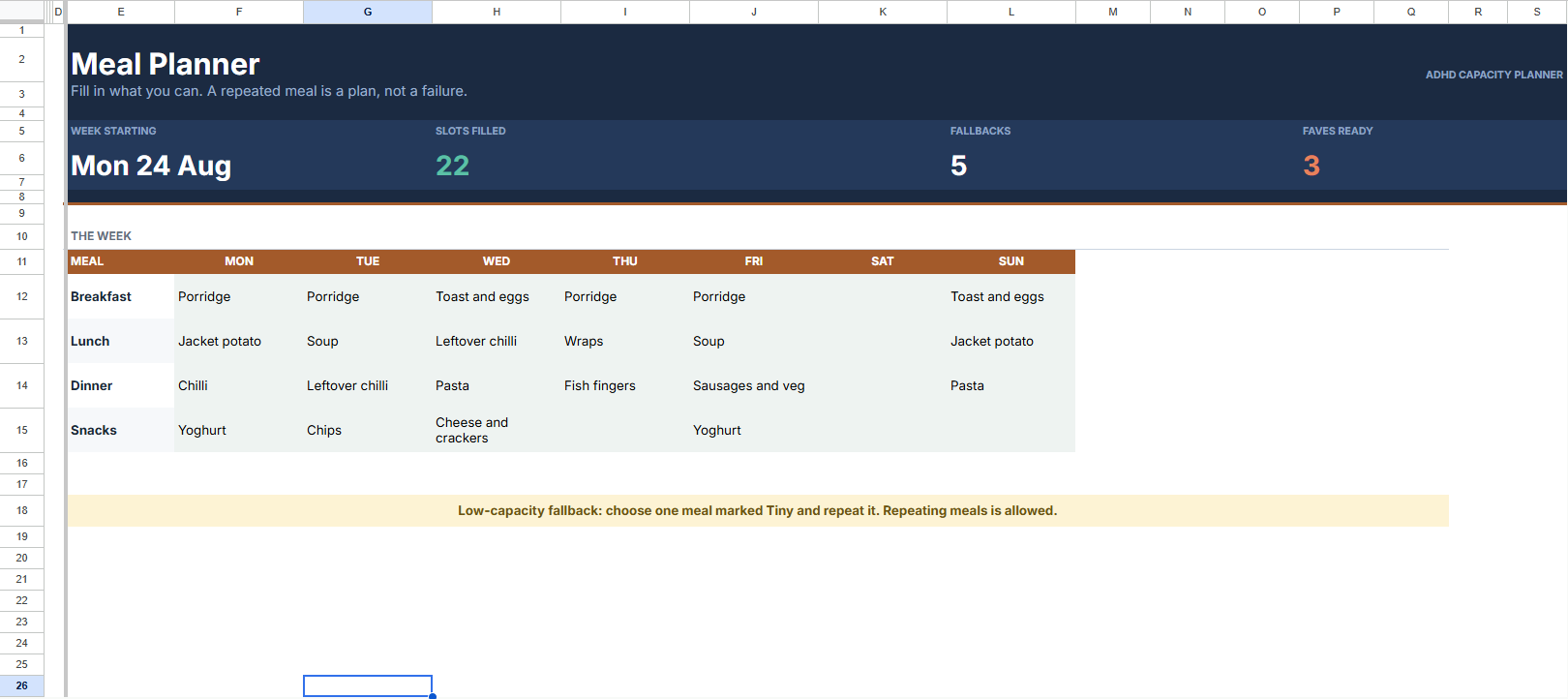
Task: Click the WED header cell
Action: 497,261
